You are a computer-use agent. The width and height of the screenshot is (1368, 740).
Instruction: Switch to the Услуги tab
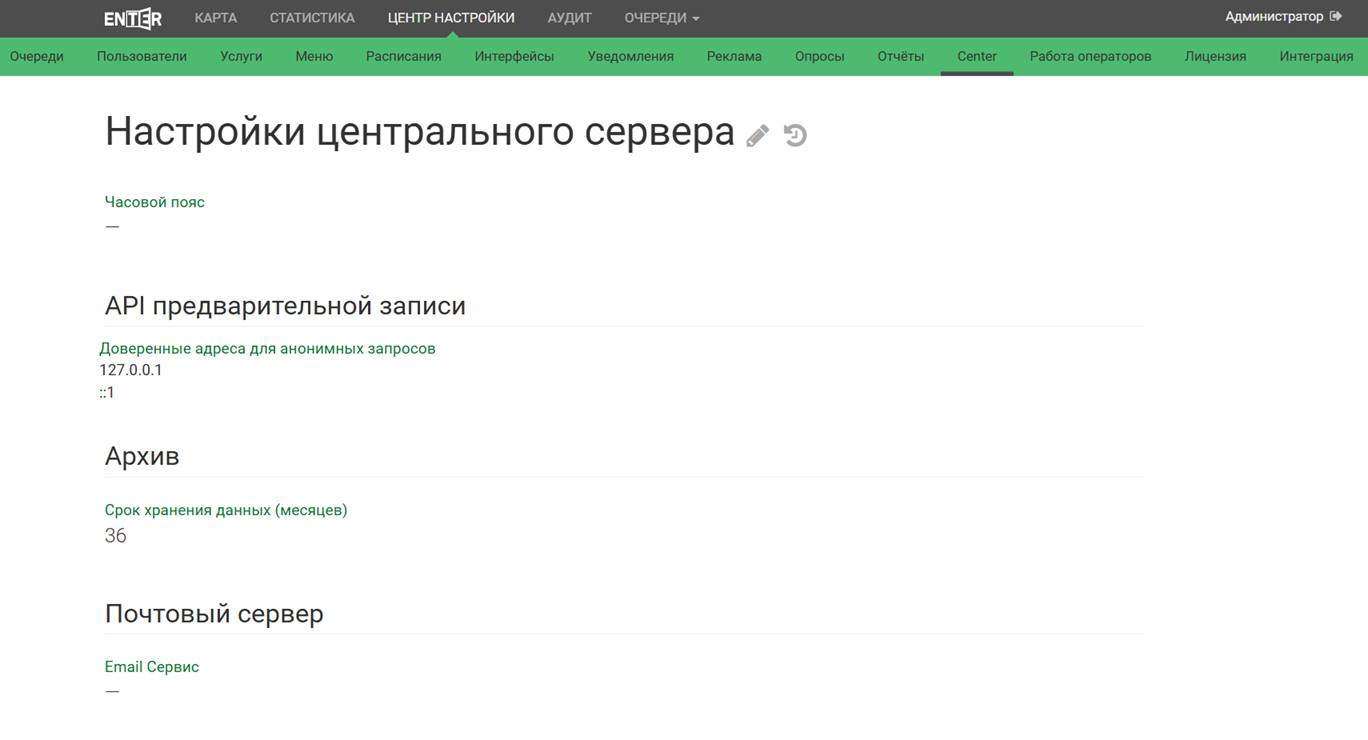(x=241, y=56)
